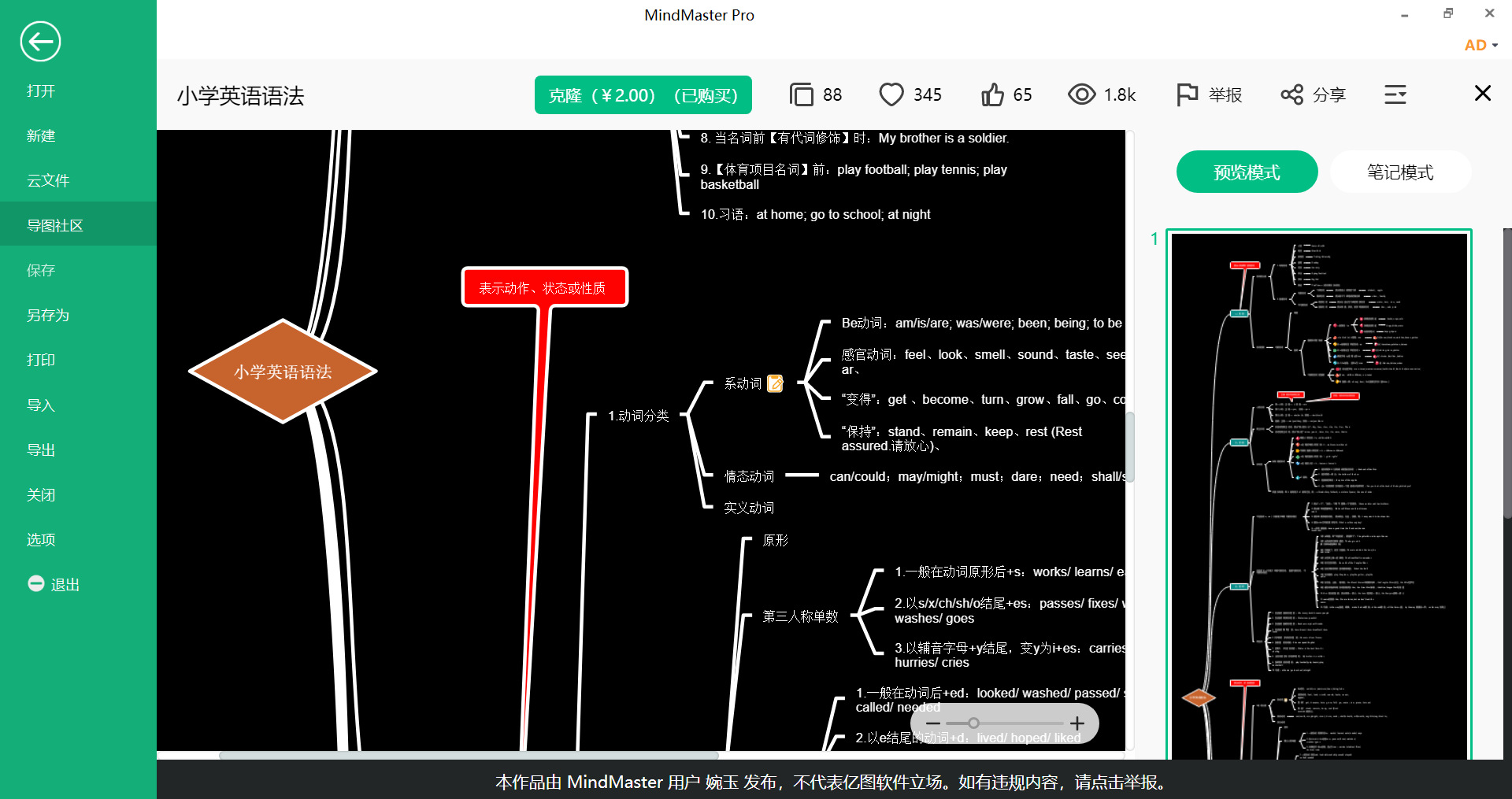This screenshot has width=1512, height=799.
Task: Click the eye views icon
Action: pyautogui.click(x=1081, y=95)
